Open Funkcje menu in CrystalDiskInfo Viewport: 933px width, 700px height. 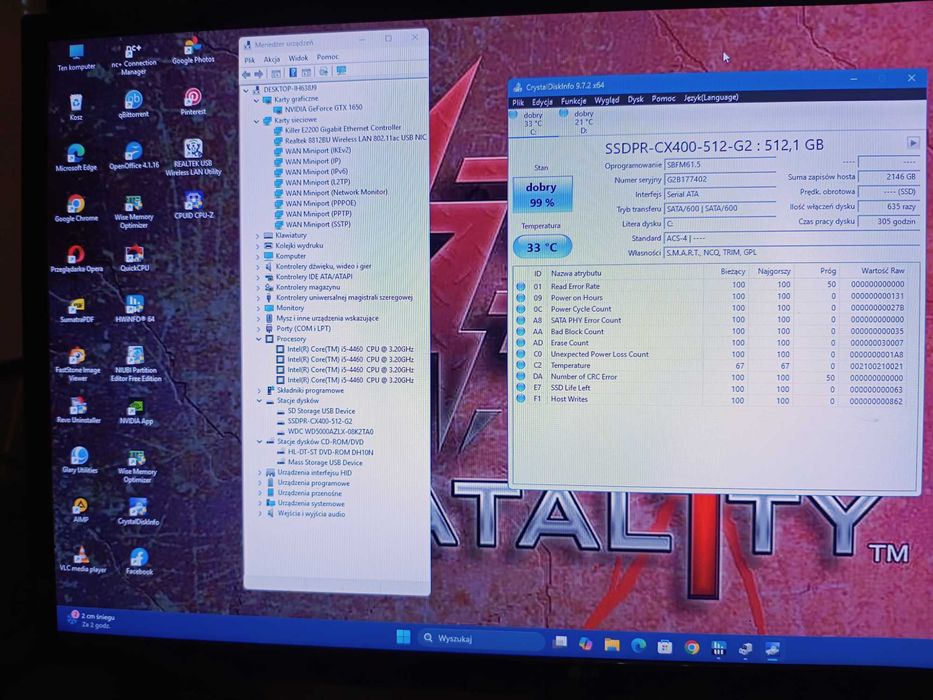[574, 101]
